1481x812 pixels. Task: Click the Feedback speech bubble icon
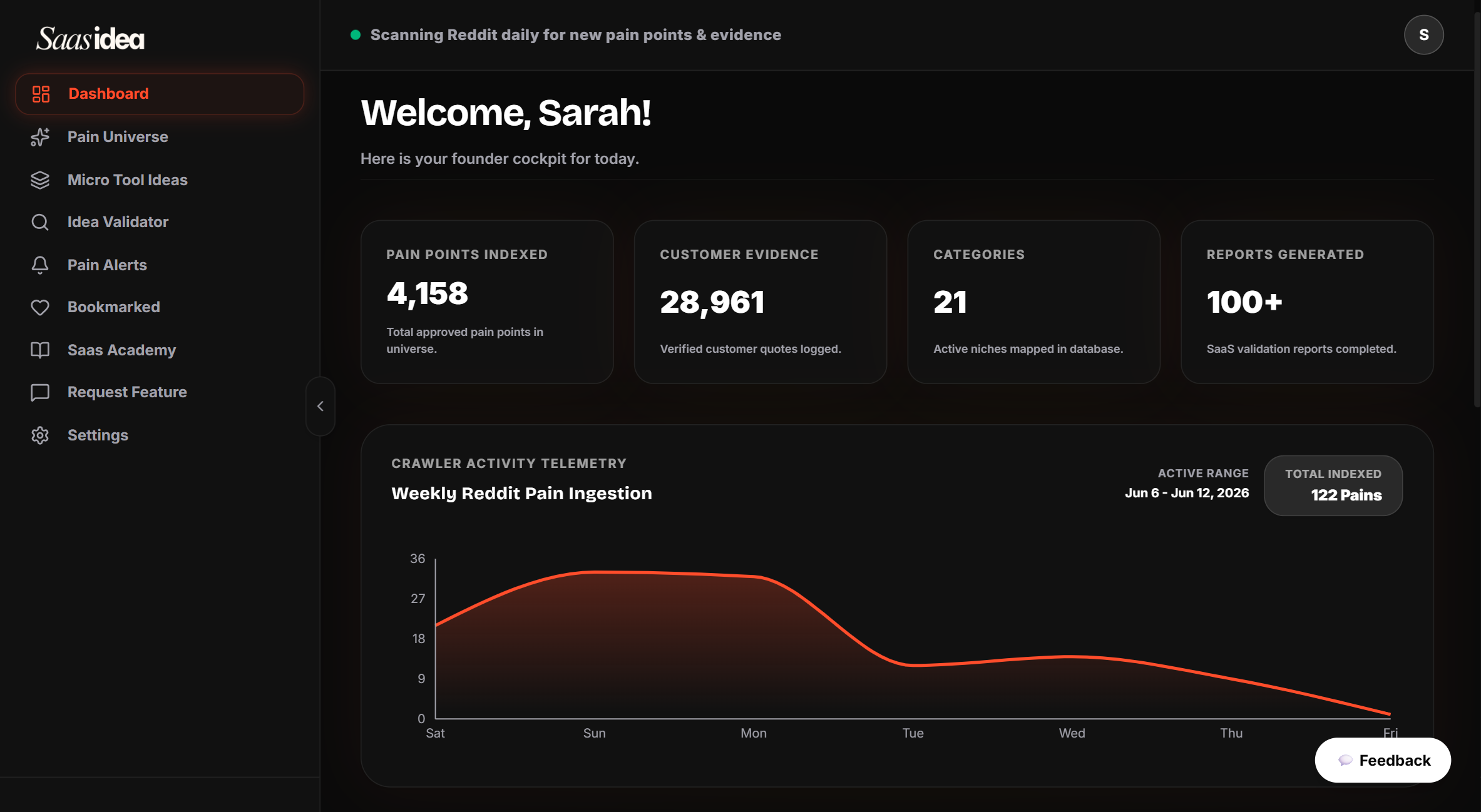pos(1345,760)
